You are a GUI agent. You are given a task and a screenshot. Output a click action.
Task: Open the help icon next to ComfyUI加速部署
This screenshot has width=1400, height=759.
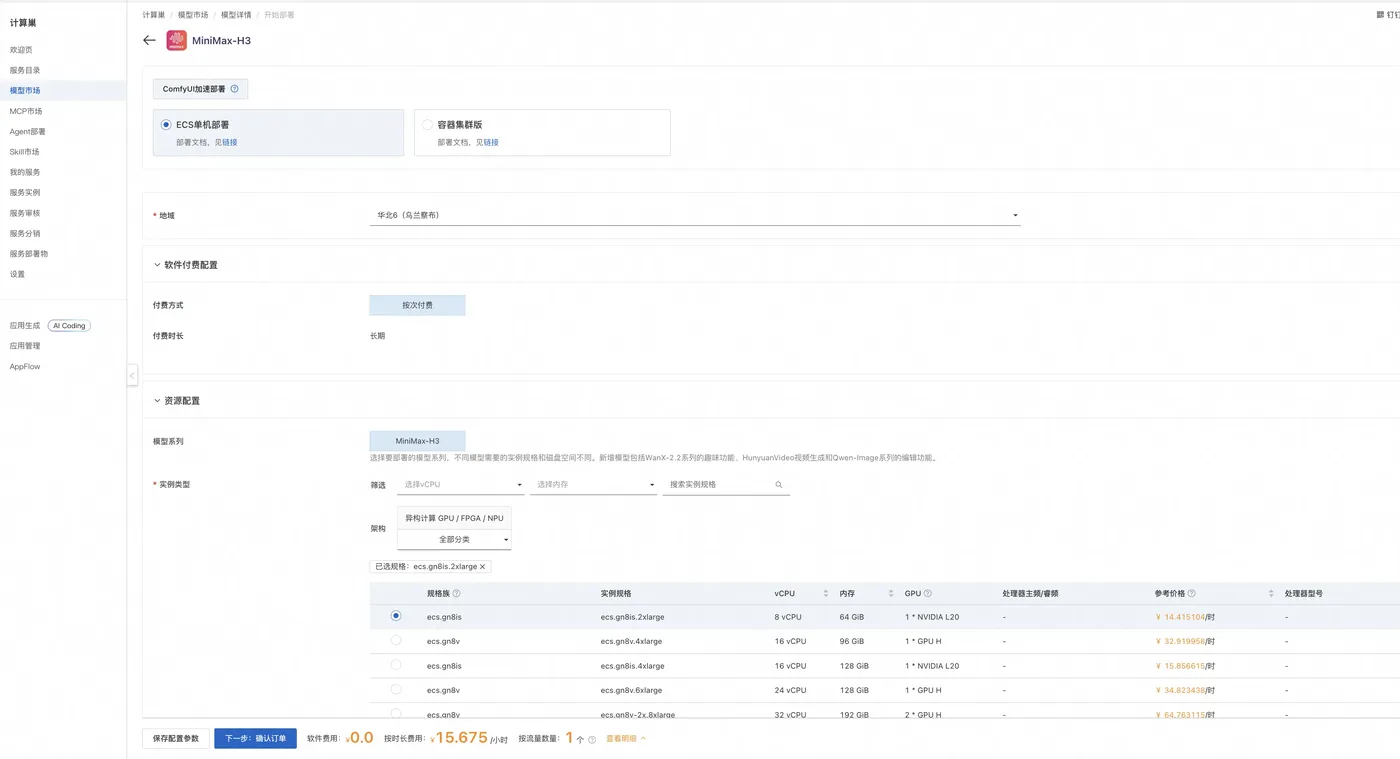[x=235, y=89]
